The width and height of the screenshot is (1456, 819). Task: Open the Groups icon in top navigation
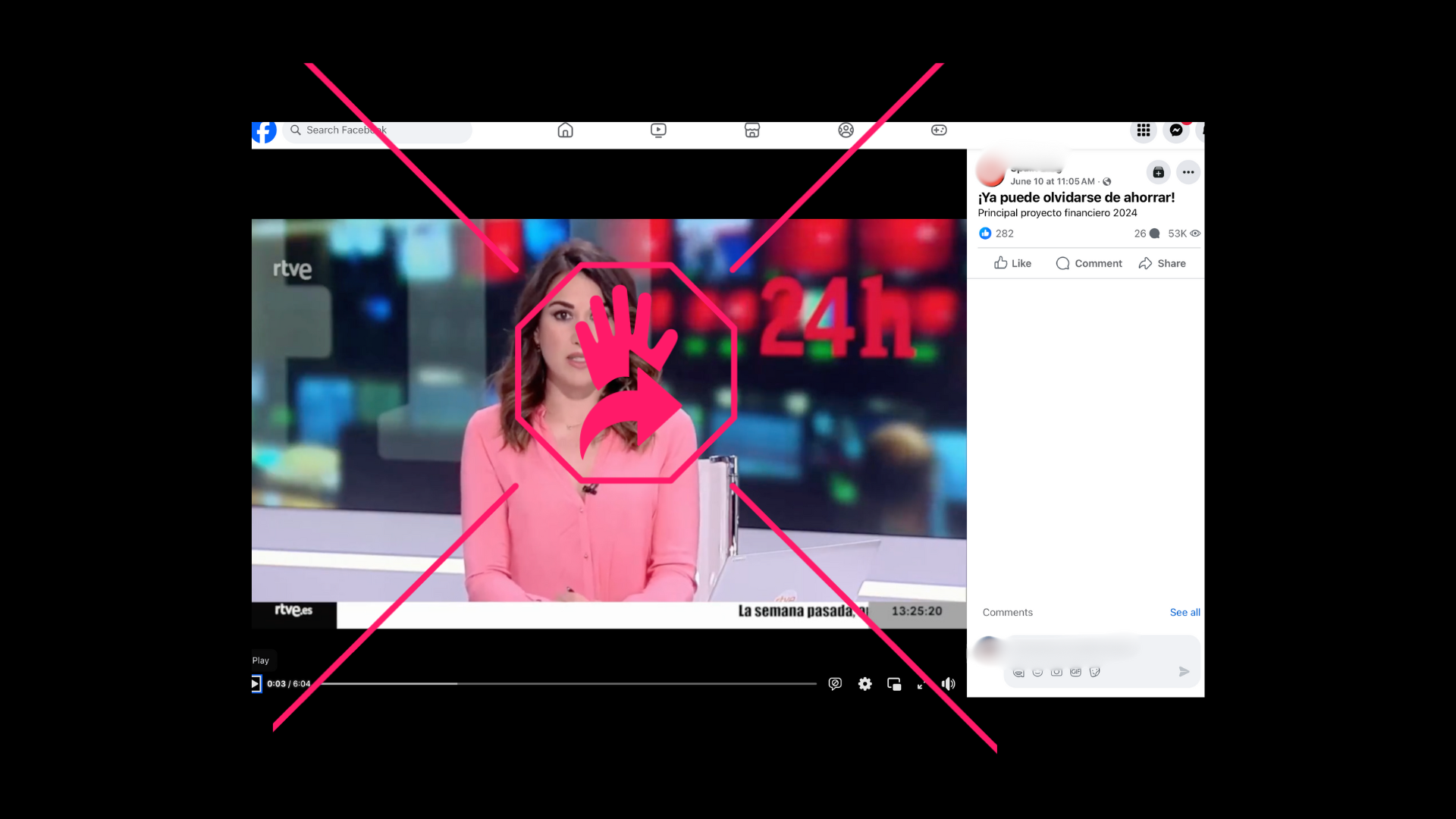click(846, 130)
